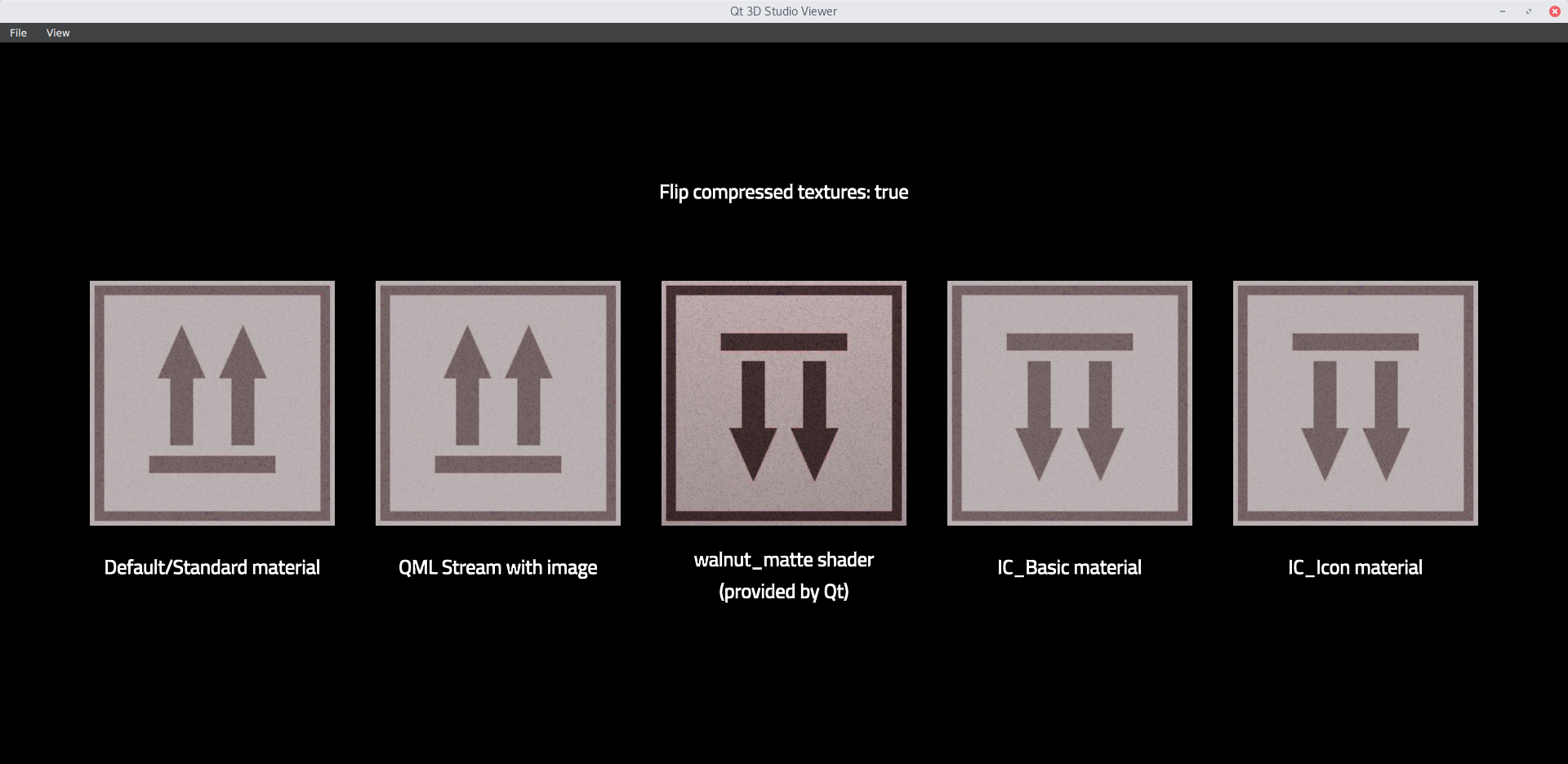Screen dimensions: 1568x764
Task: Open the View menu
Action: tap(58, 33)
